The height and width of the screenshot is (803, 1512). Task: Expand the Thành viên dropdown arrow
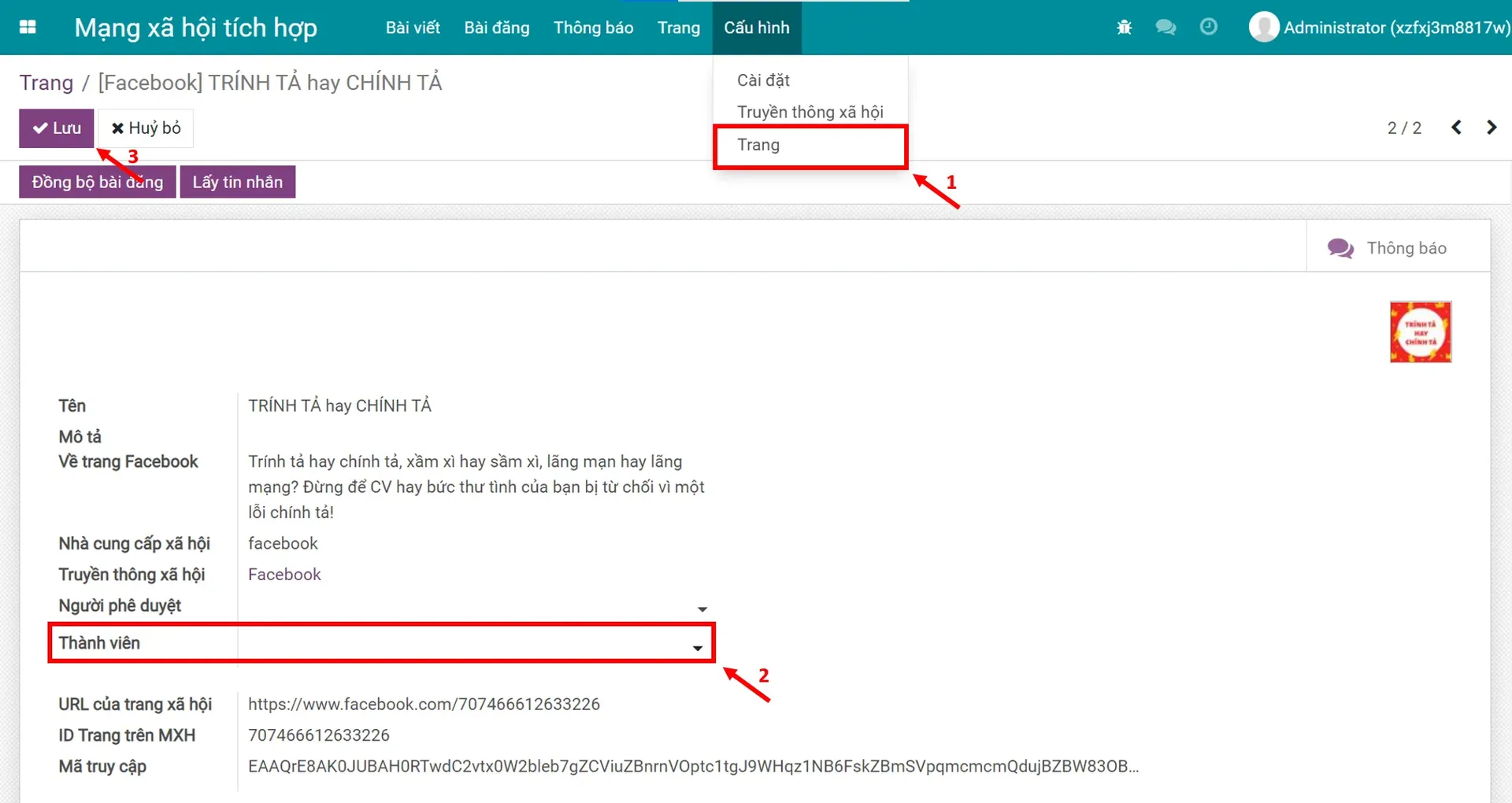pyautogui.click(x=698, y=648)
